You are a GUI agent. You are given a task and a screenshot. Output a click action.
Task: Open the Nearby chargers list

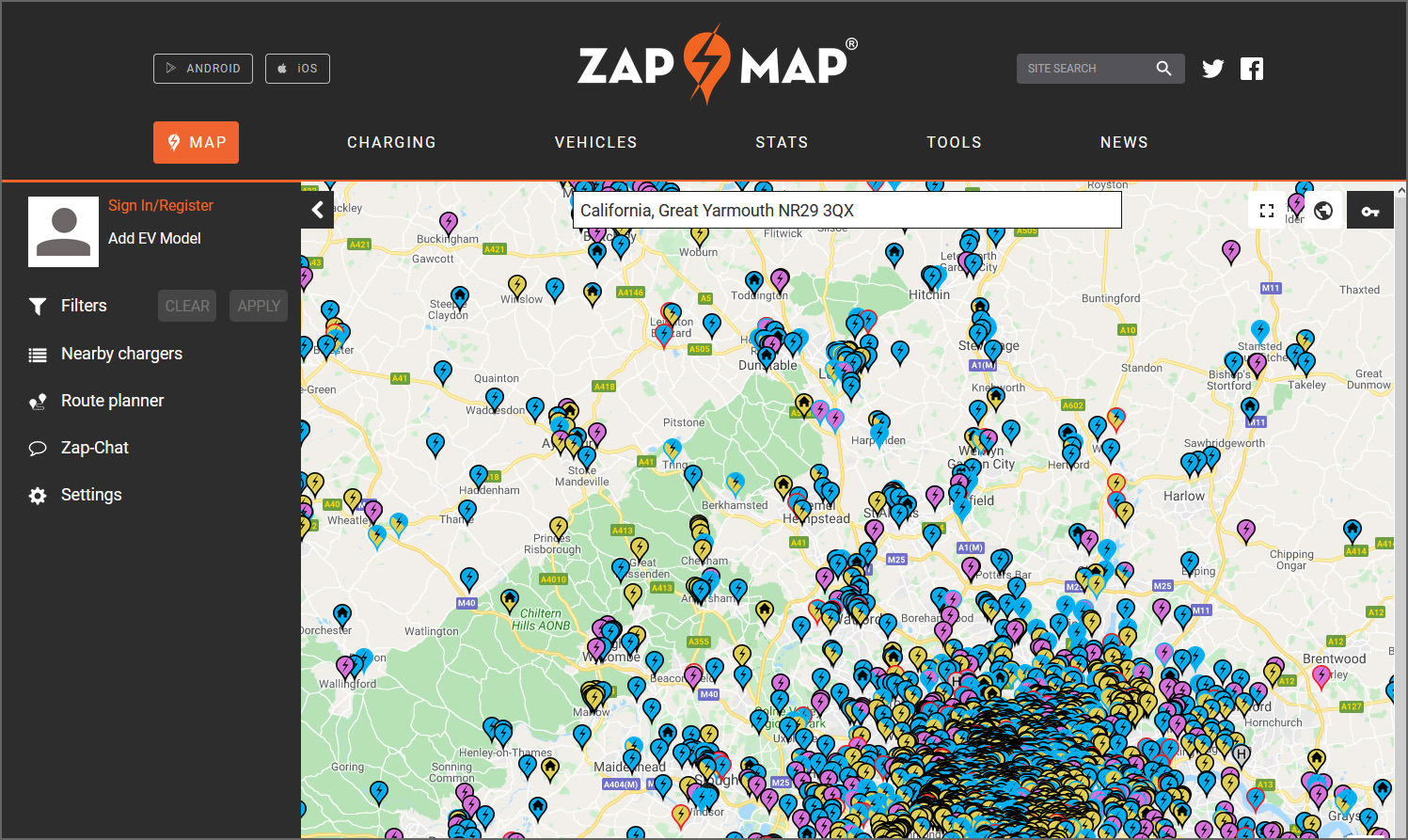[x=121, y=354]
